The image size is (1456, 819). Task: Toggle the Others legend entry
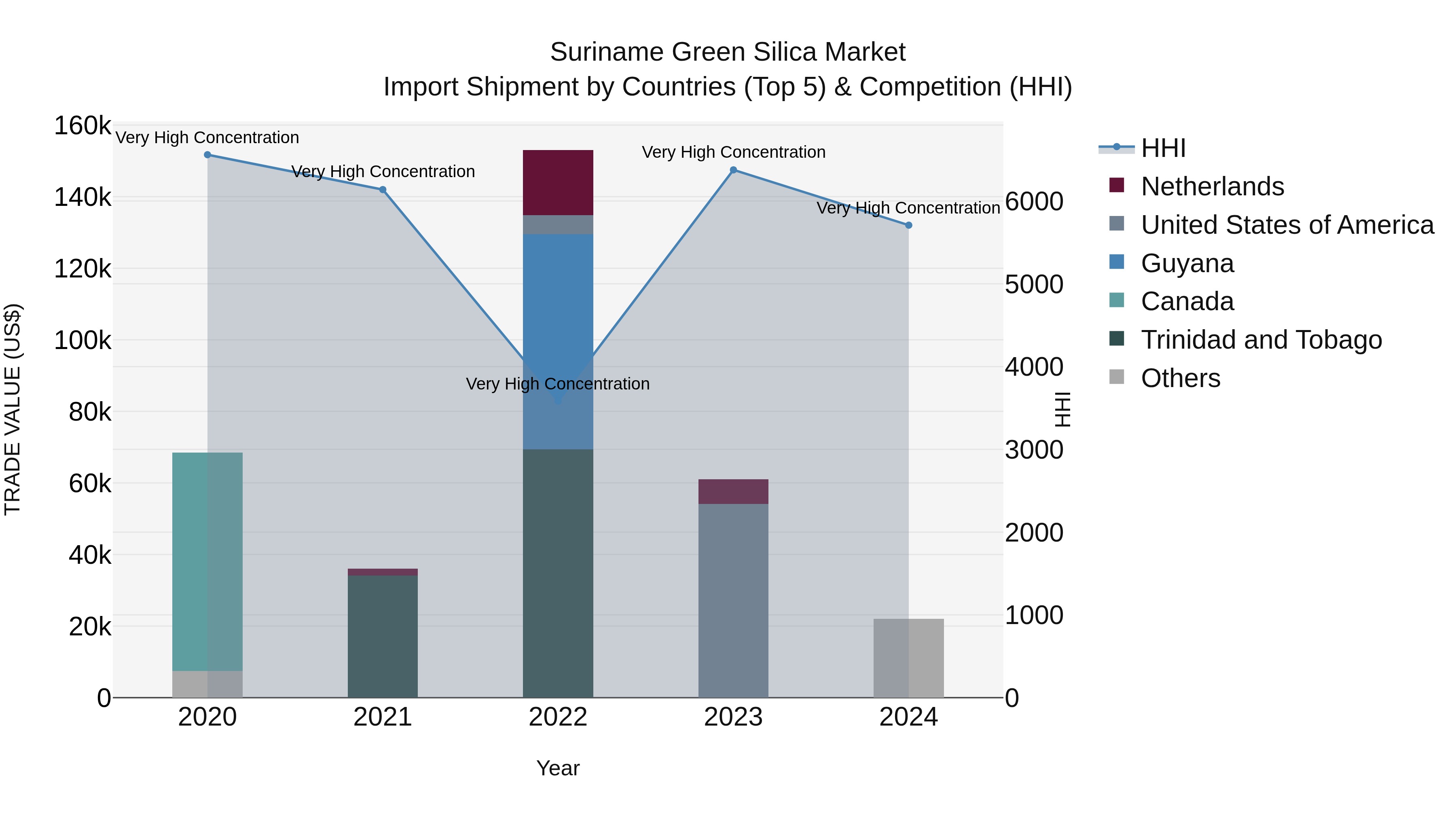1165,378
